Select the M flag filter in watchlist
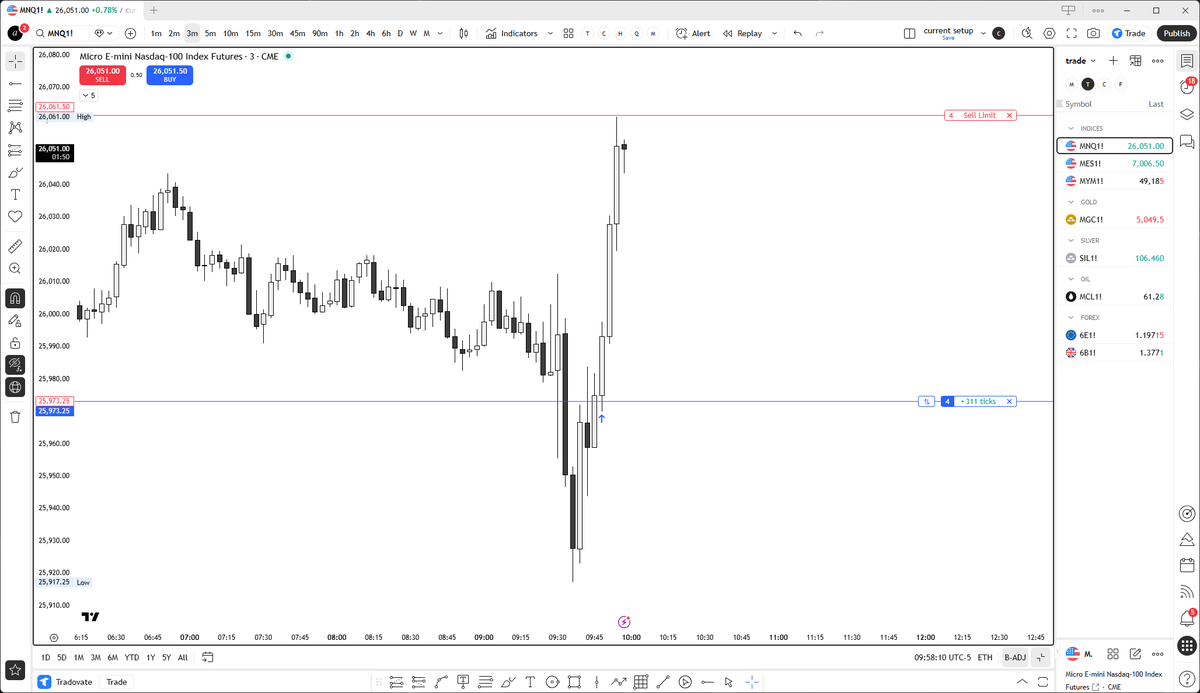 [x=1071, y=84]
